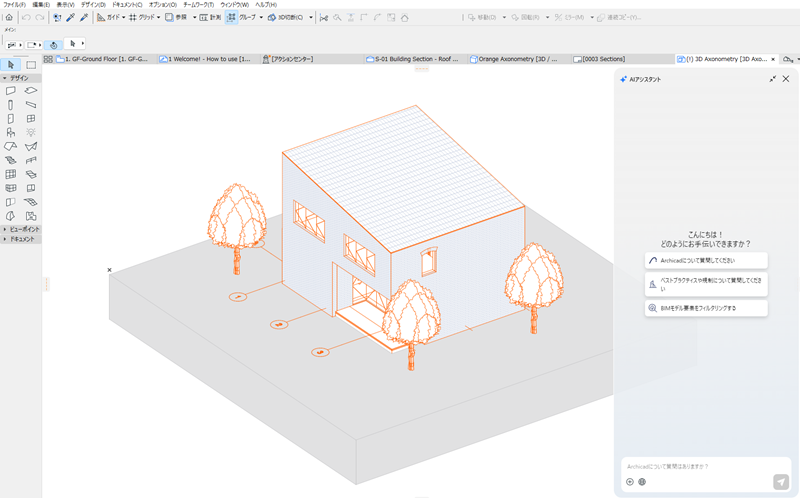Select the Column tool
The width and height of the screenshot is (800, 498).
[11, 105]
